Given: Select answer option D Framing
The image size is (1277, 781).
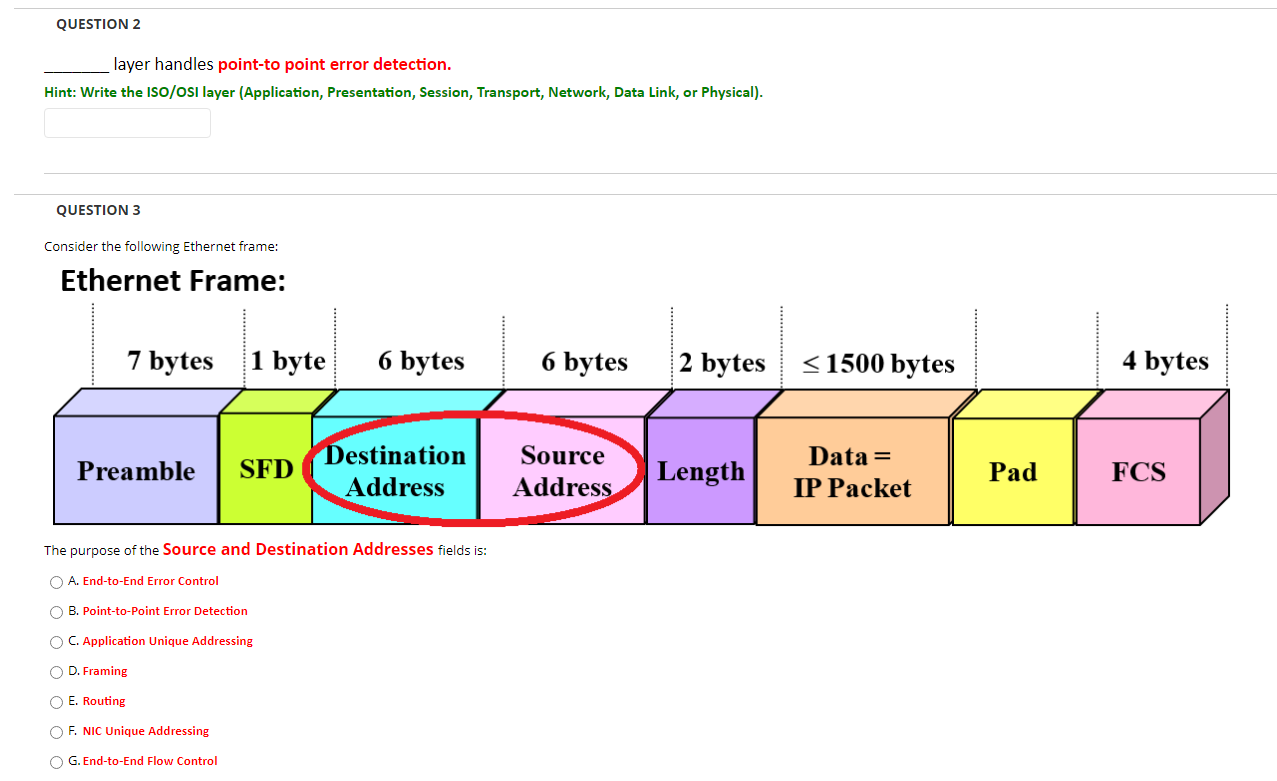Looking at the screenshot, I should [56, 672].
